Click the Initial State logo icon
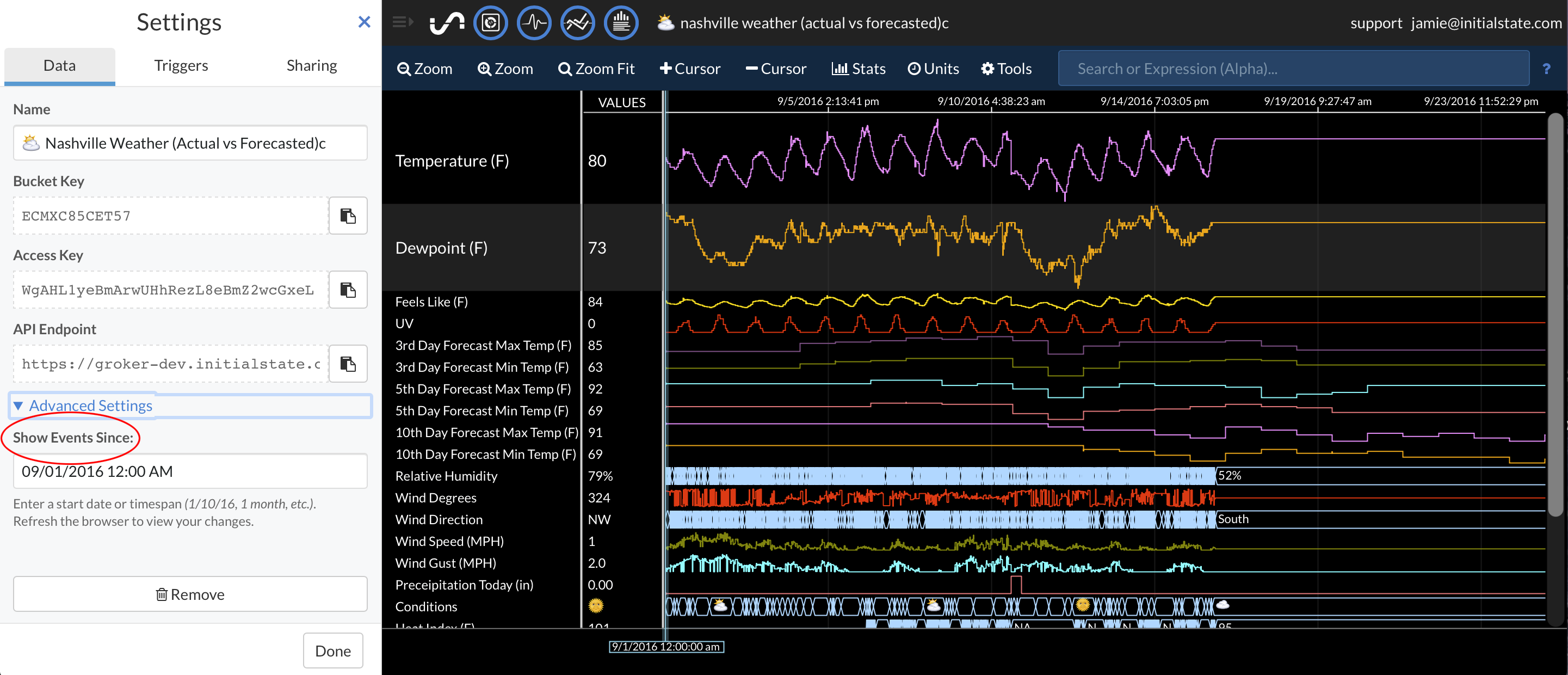This screenshot has width=1568, height=675. click(447, 23)
